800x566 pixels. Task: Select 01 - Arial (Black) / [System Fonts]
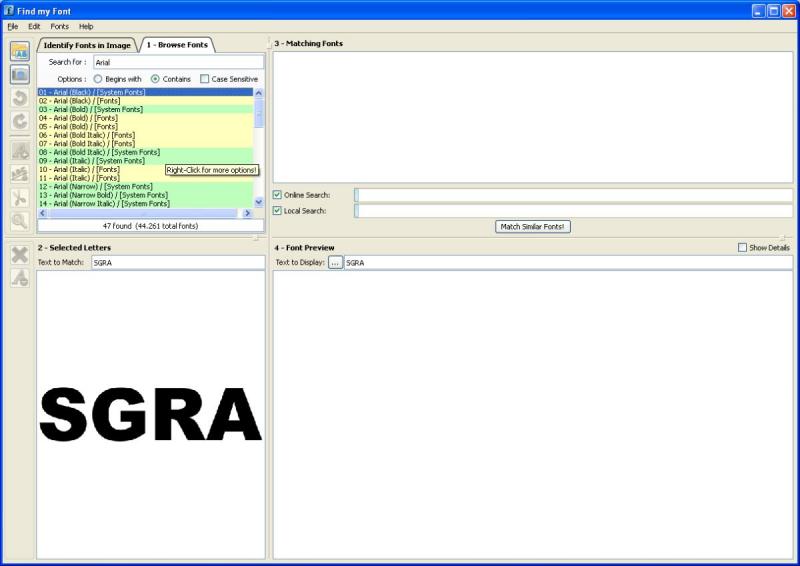[145, 92]
